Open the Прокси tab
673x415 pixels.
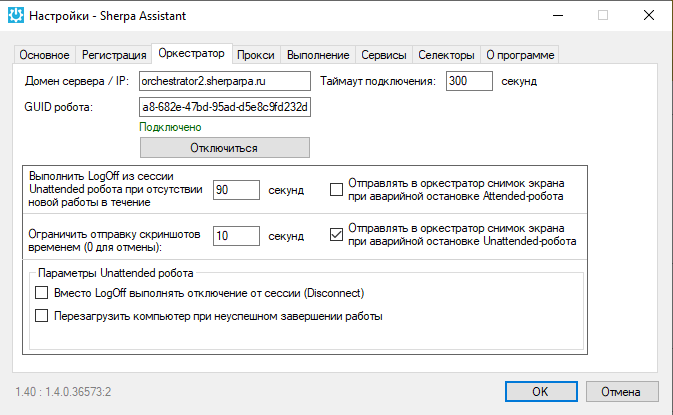(258, 55)
